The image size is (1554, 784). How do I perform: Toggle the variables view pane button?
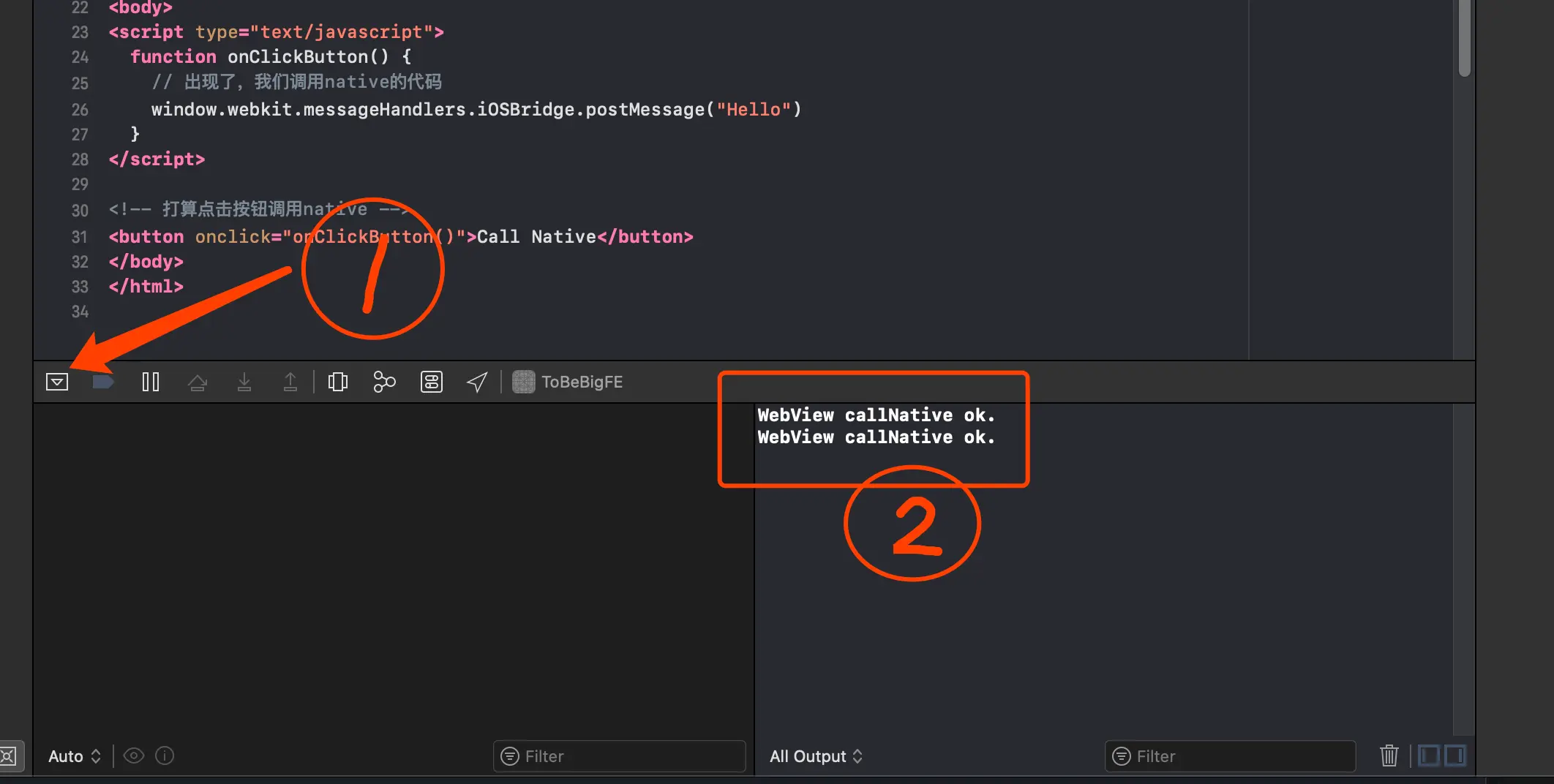[1429, 755]
